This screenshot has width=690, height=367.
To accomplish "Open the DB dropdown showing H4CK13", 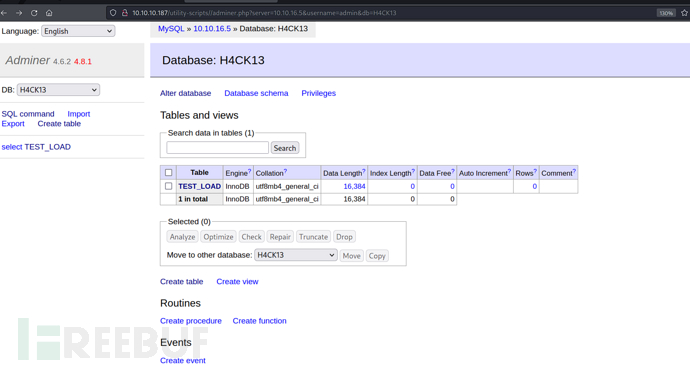I will (x=58, y=90).
